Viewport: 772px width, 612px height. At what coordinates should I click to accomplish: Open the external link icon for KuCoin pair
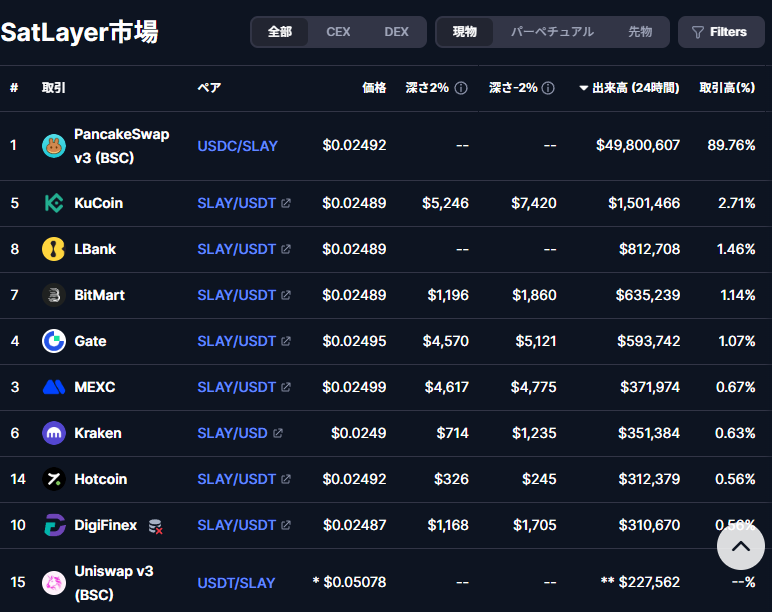point(286,203)
